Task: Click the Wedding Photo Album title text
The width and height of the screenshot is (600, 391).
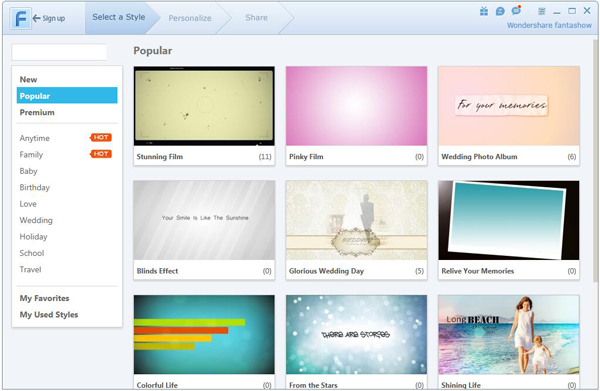Action: pyautogui.click(x=479, y=156)
